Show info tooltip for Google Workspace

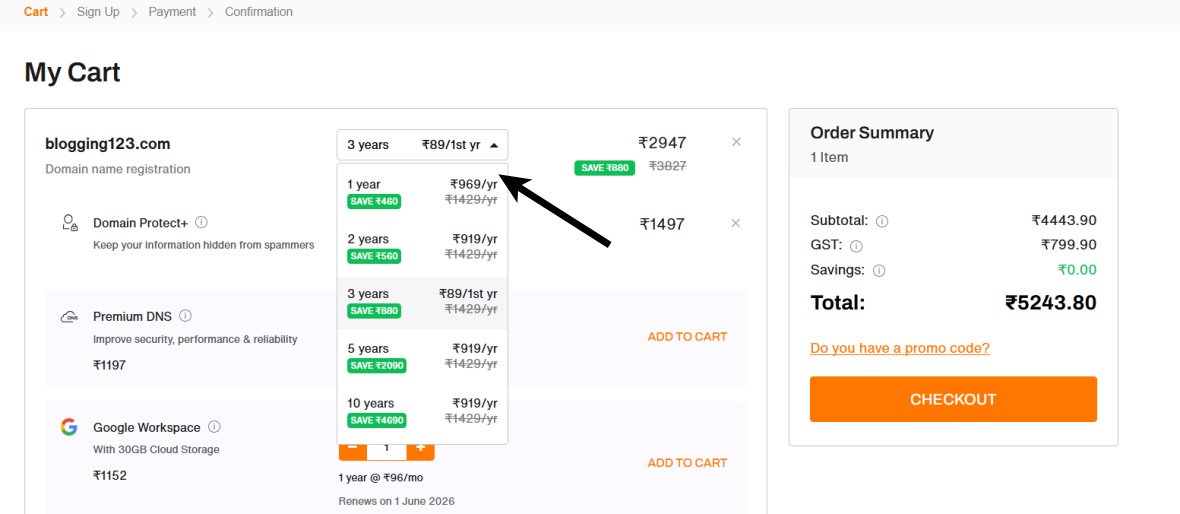click(x=214, y=427)
